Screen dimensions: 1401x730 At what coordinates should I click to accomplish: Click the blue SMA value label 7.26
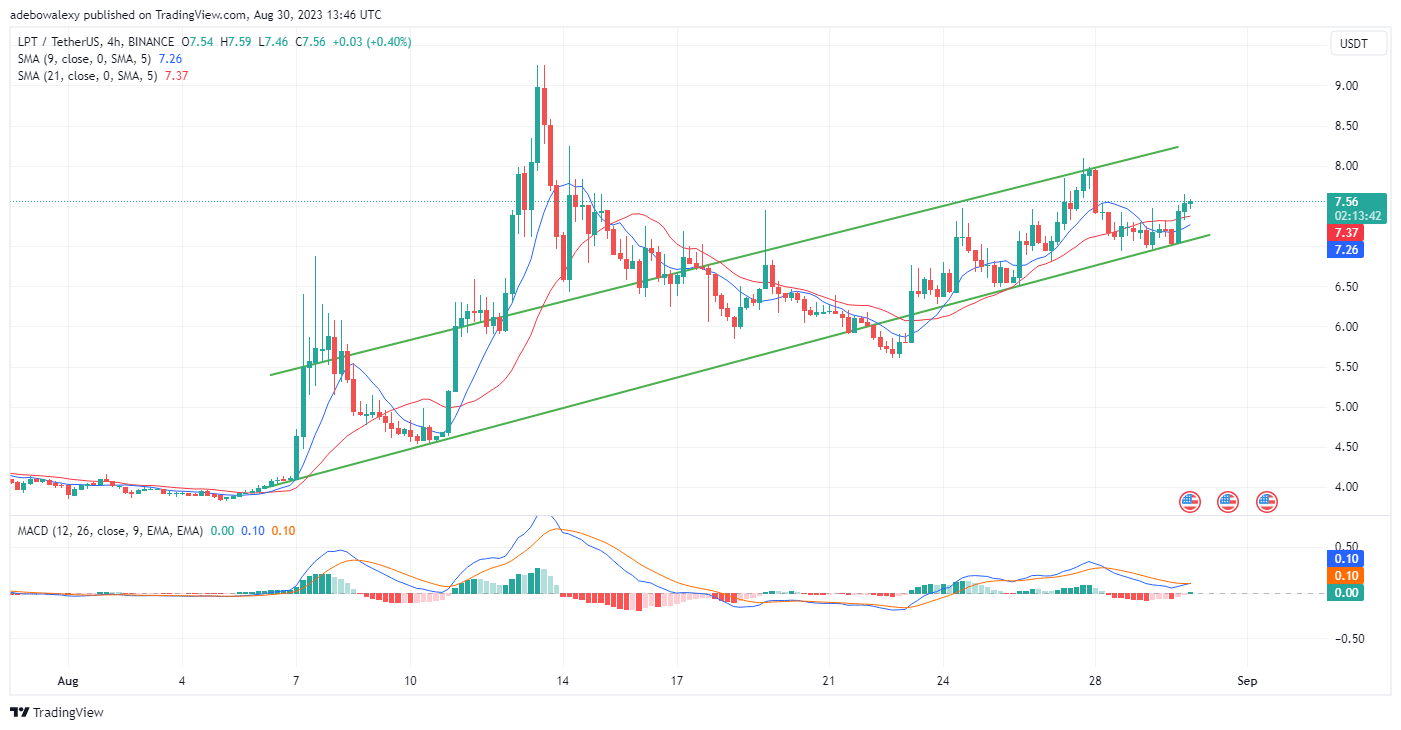(1345, 250)
